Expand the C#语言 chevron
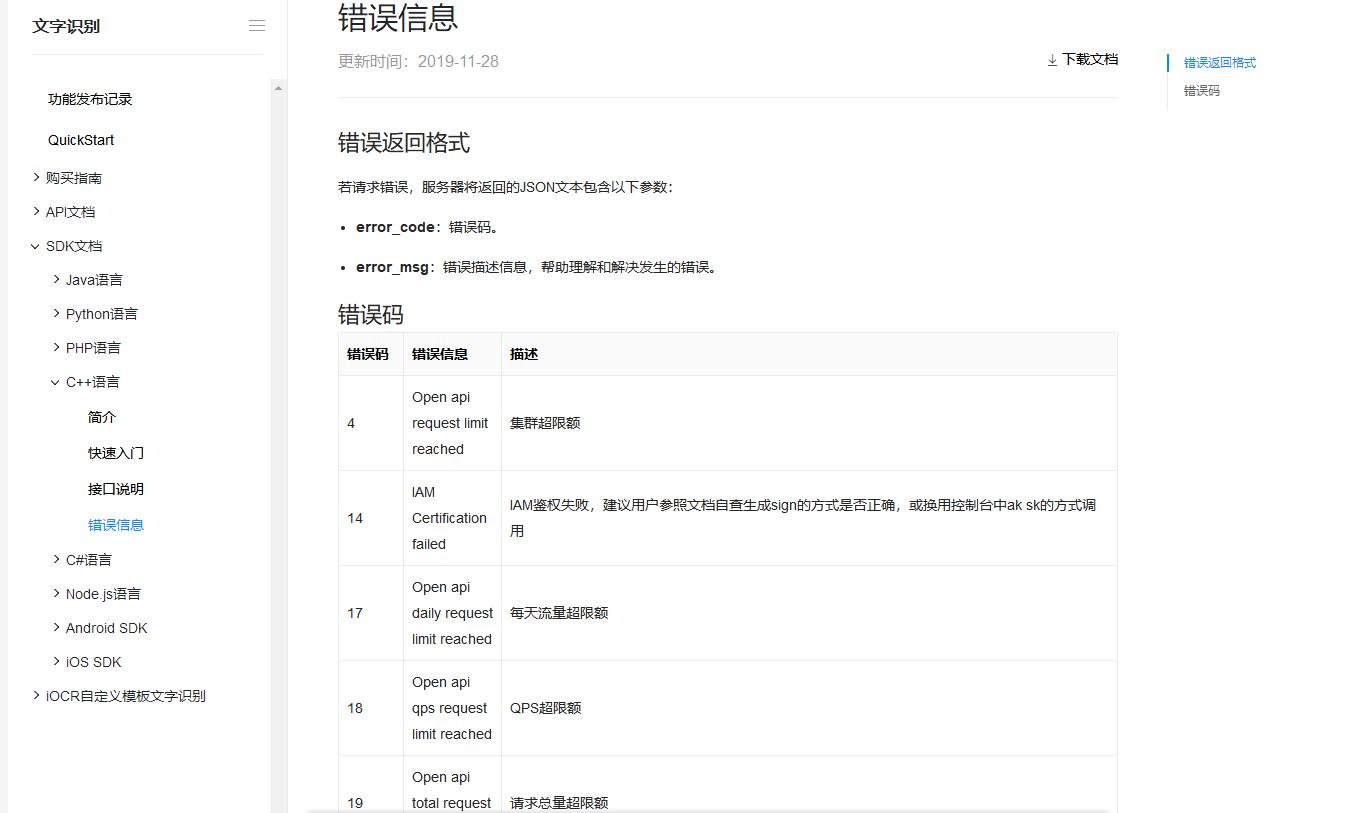 click(x=56, y=560)
